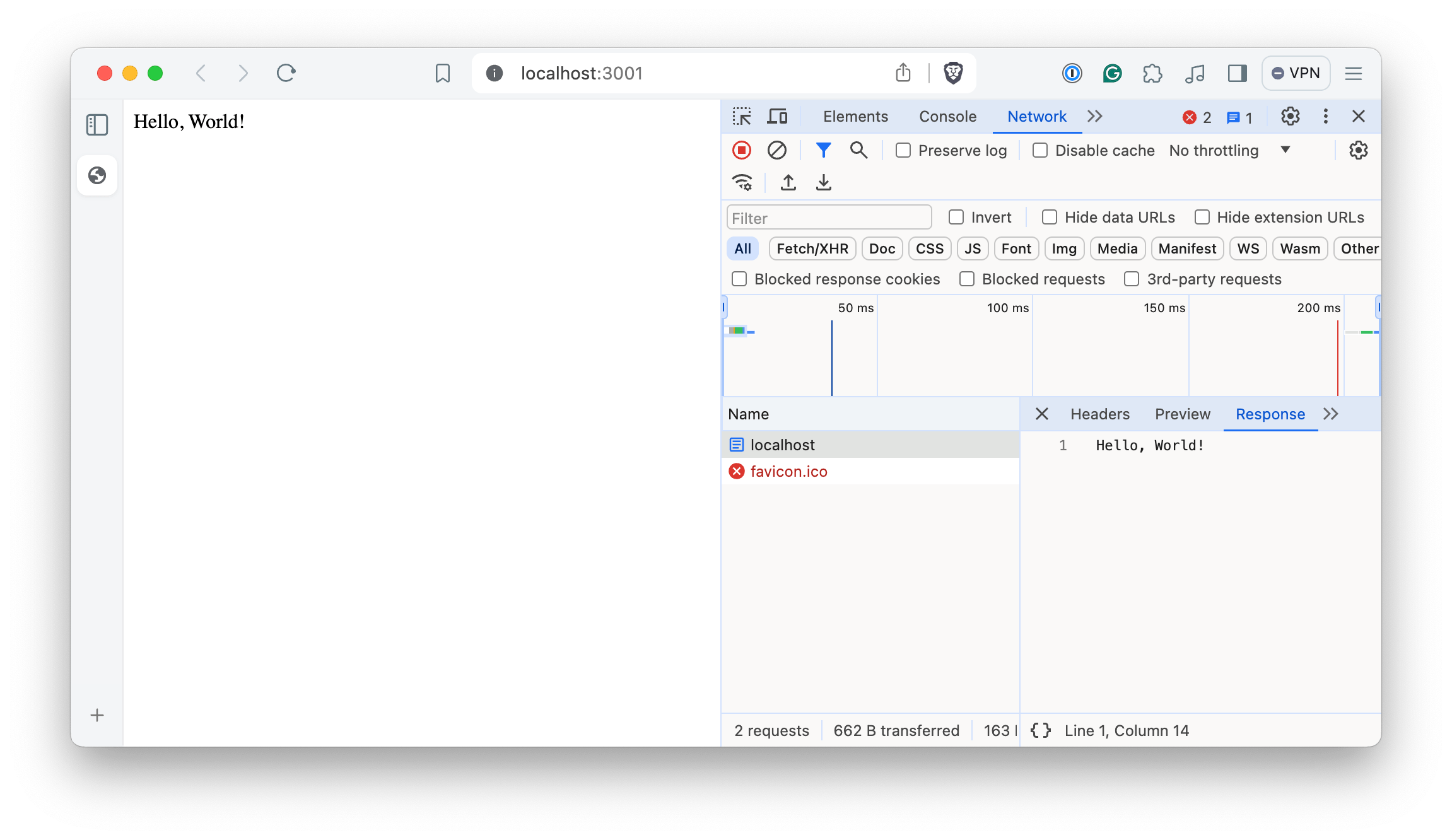The width and height of the screenshot is (1452, 840).
Task: Switch to the Headers tab
Action: point(1100,413)
